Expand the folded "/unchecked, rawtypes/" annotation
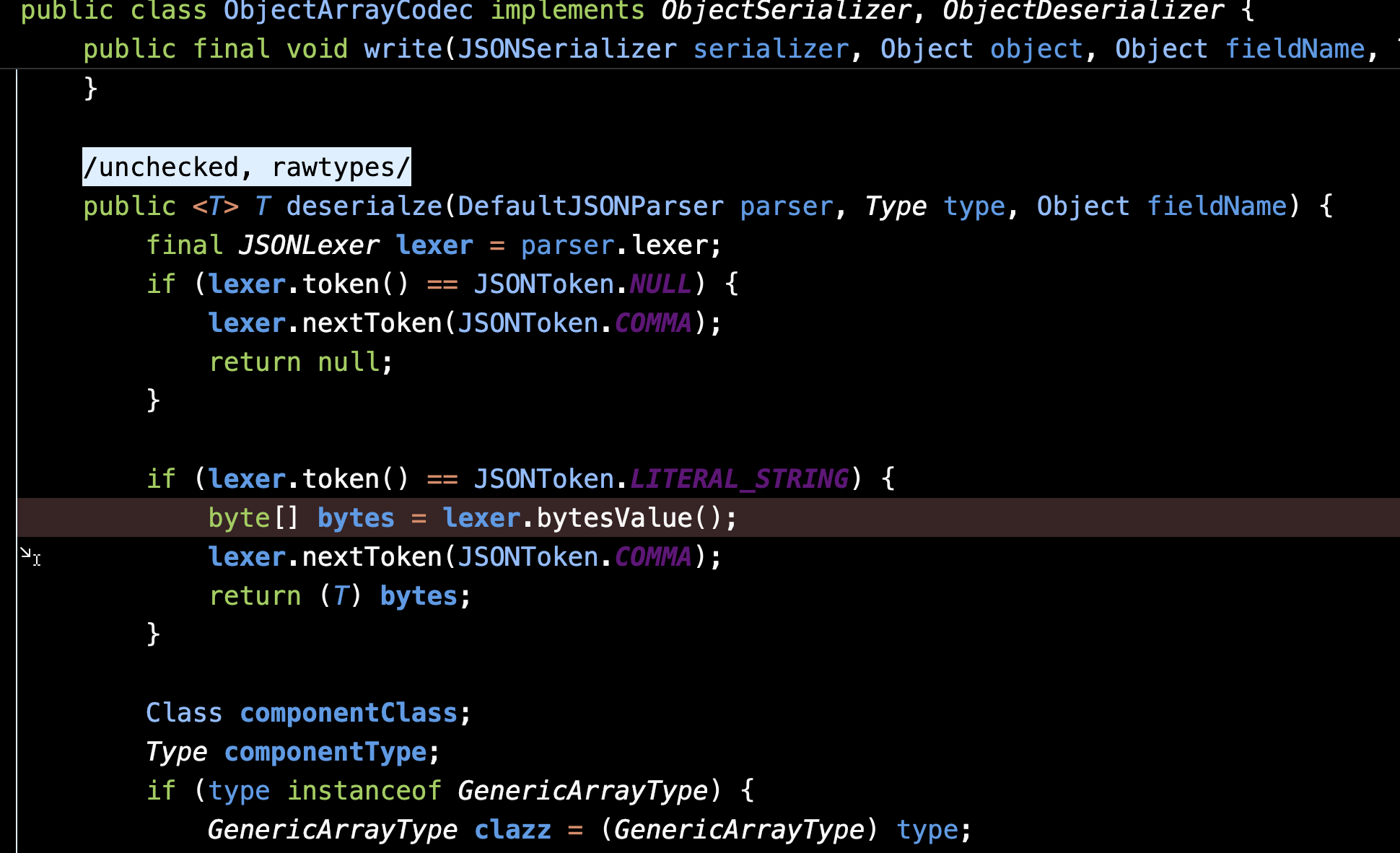1400x853 pixels. (x=247, y=167)
